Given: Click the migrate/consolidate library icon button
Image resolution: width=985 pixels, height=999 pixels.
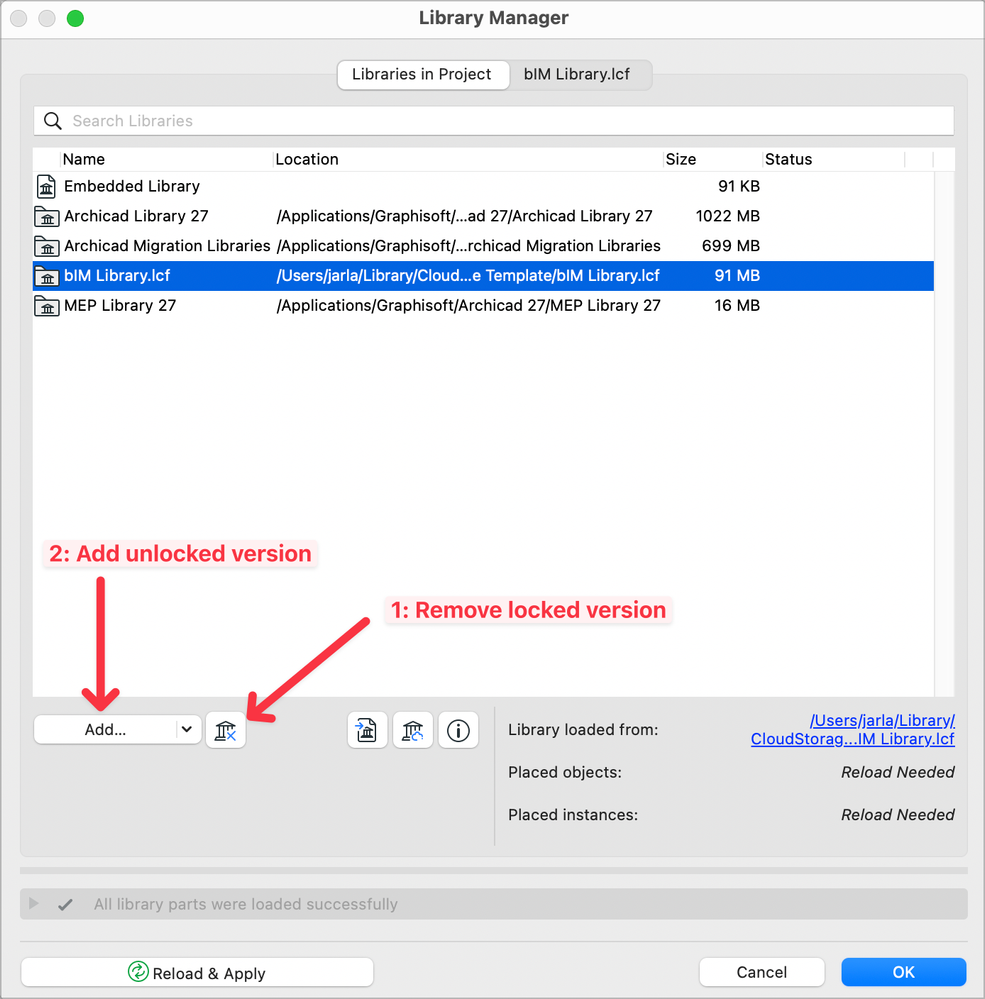Looking at the screenshot, I should [x=367, y=730].
